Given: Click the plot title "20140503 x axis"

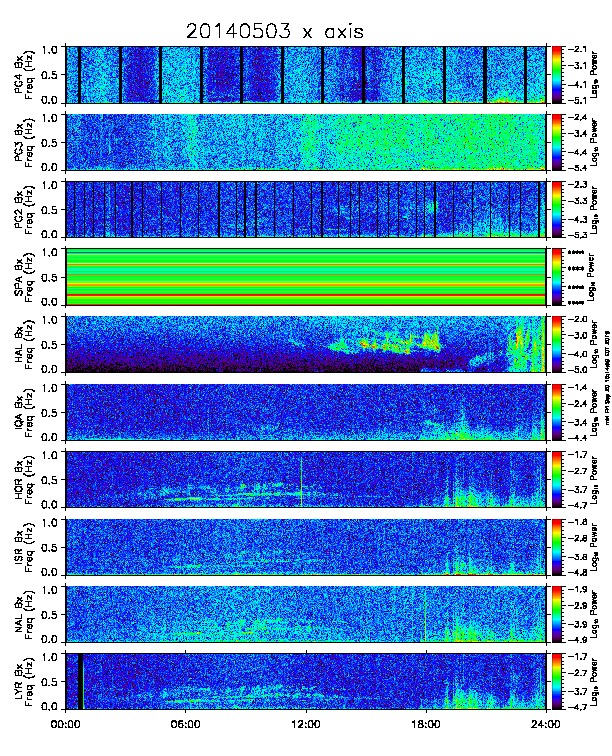Looking at the screenshot, I should pyautogui.click(x=274, y=32).
